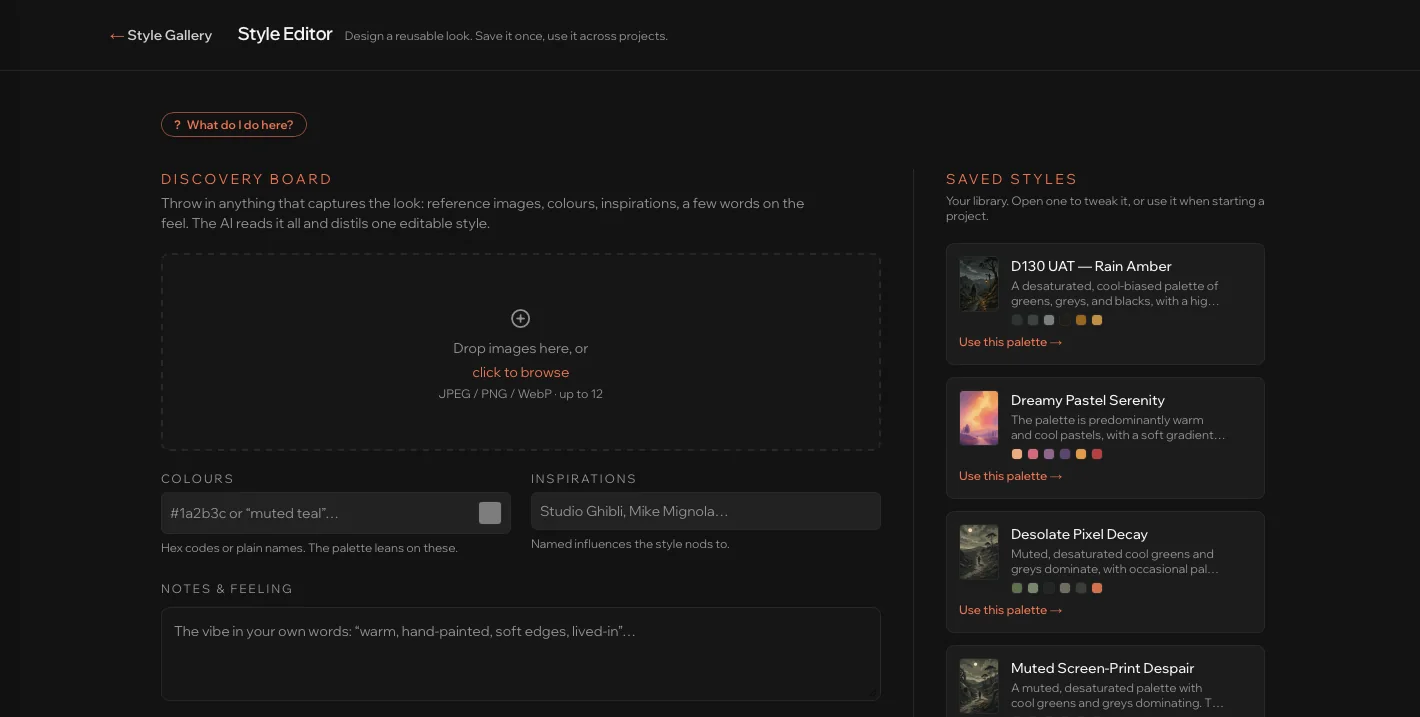Image resolution: width=1420 pixels, height=717 pixels.
Task: Select the 'Dreamy Pastel Serenity' title
Action: (x=1088, y=400)
